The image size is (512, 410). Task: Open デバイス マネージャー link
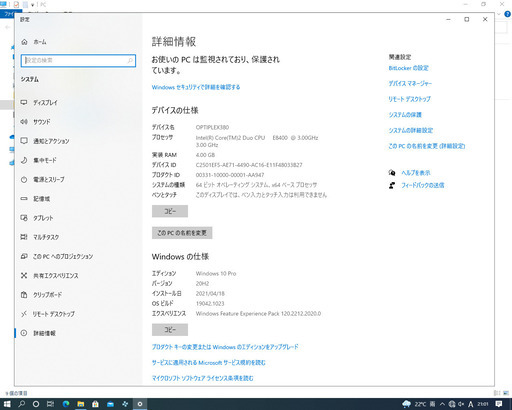(x=410, y=84)
